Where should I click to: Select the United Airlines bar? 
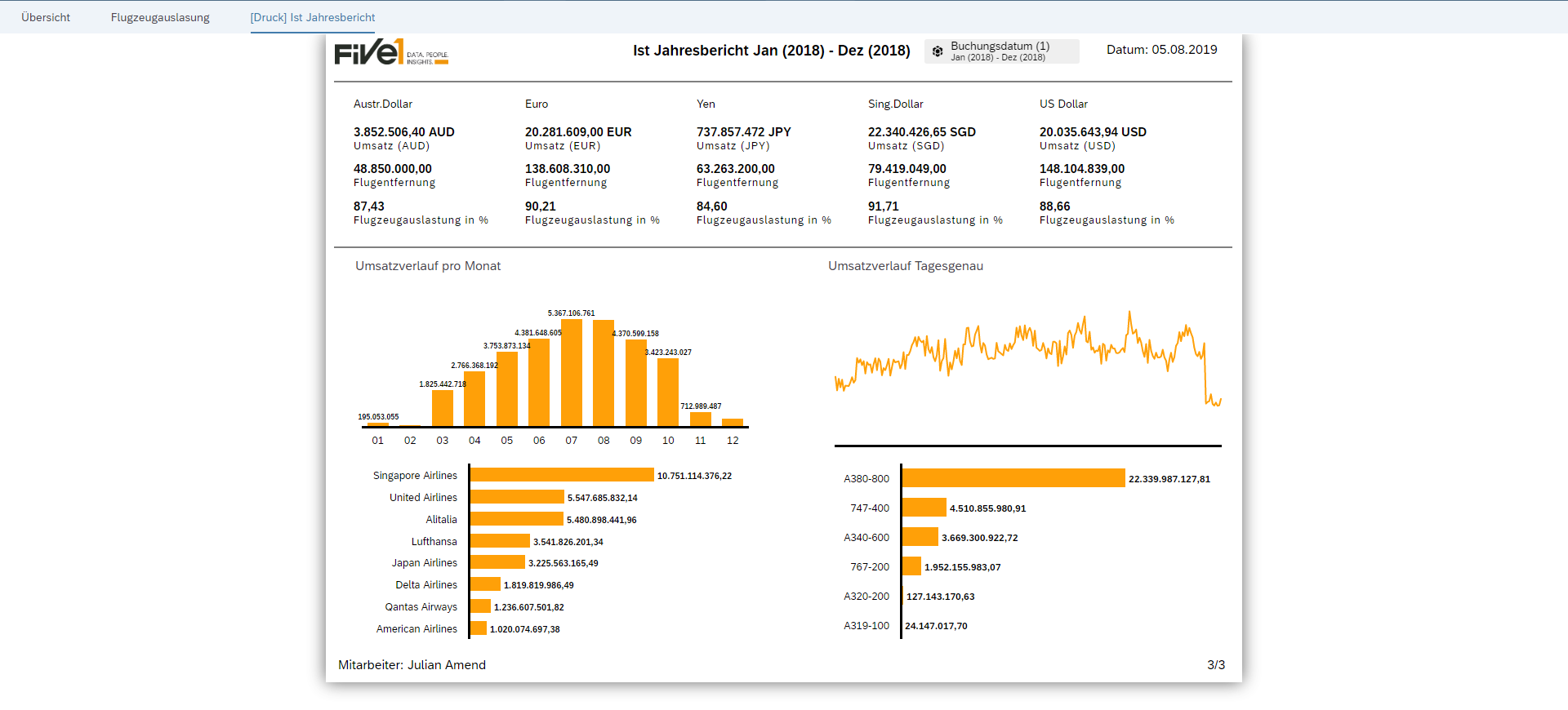(517, 497)
